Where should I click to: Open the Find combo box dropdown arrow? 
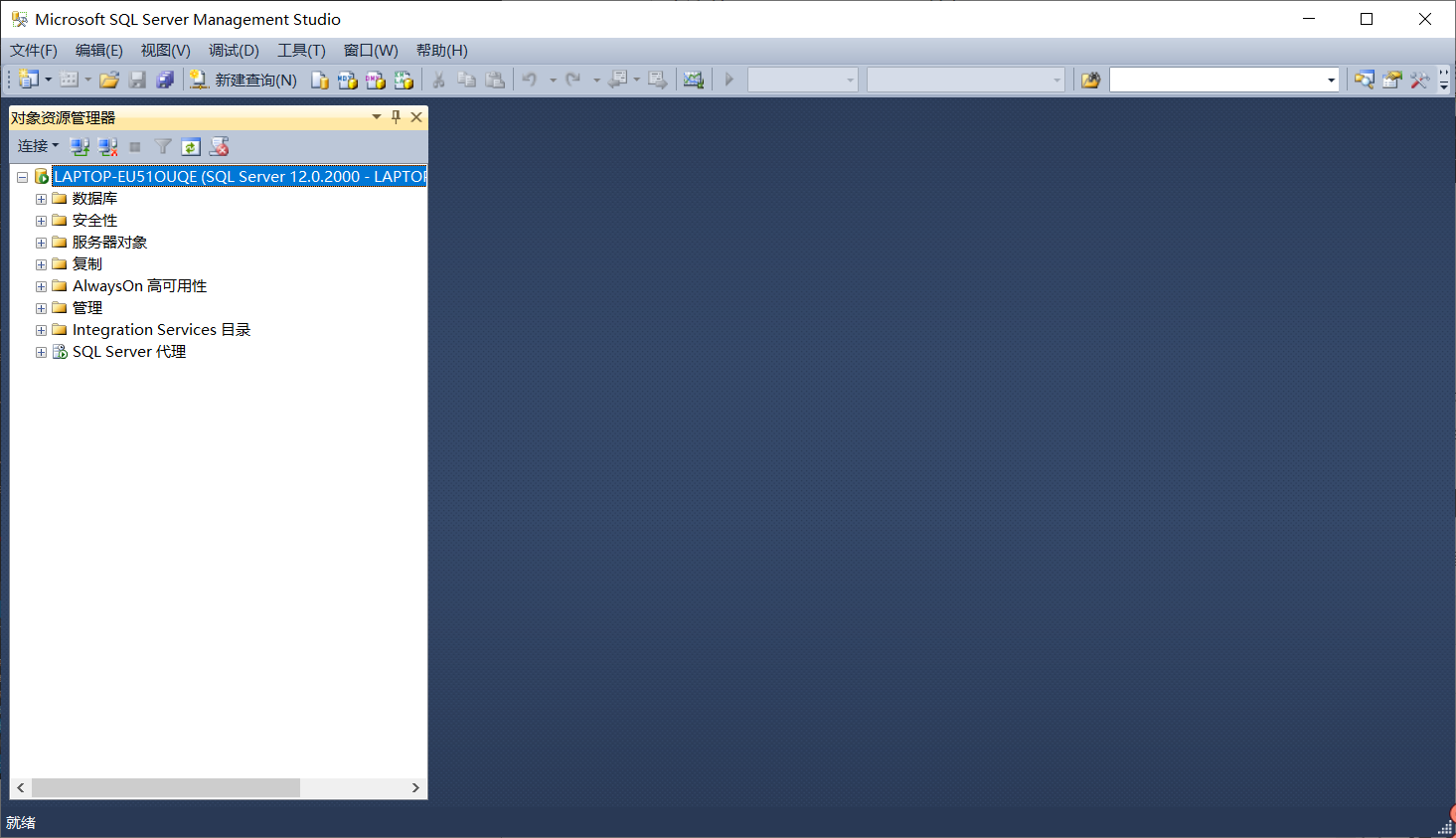(1332, 80)
